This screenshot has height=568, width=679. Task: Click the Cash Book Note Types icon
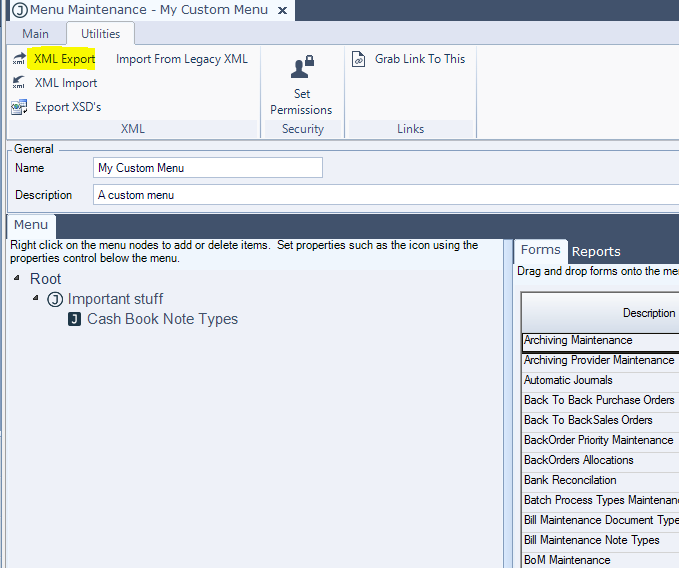point(75,319)
